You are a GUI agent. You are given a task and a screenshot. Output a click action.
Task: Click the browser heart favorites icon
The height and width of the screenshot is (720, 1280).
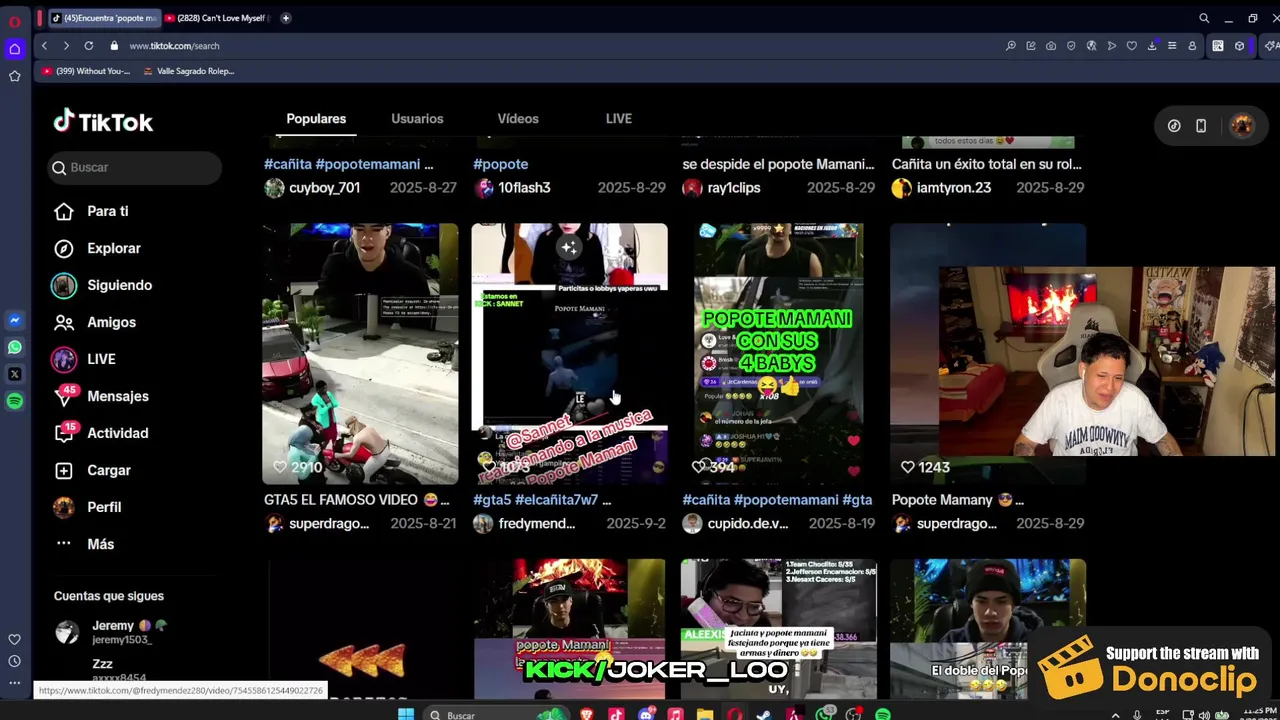point(1131,46)
